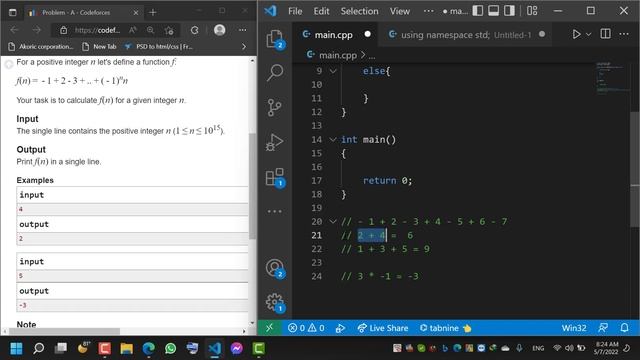Open Akoric corporation bookmark

[x=41, y=47]
